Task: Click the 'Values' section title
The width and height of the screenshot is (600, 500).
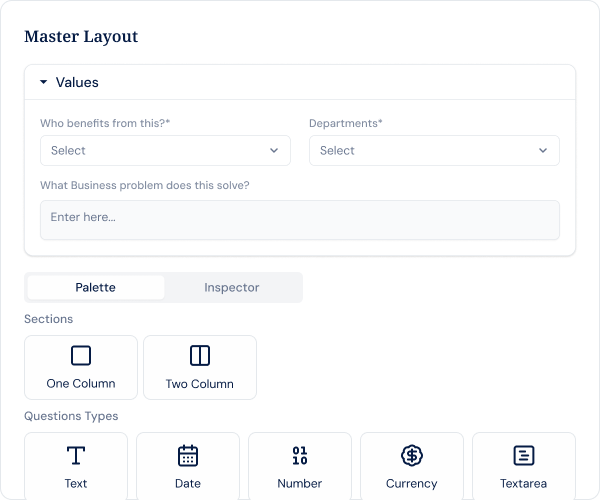Action: tap(77, 82)
